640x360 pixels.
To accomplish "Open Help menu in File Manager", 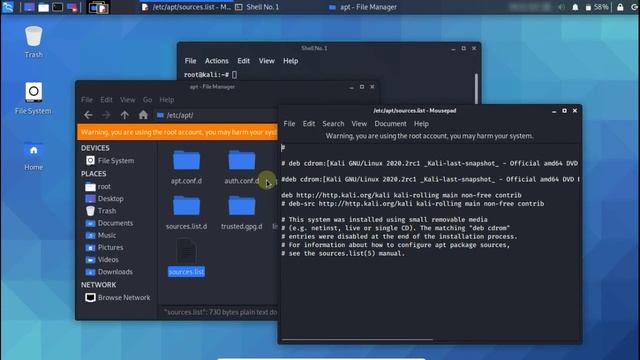I will coord(167,100).
